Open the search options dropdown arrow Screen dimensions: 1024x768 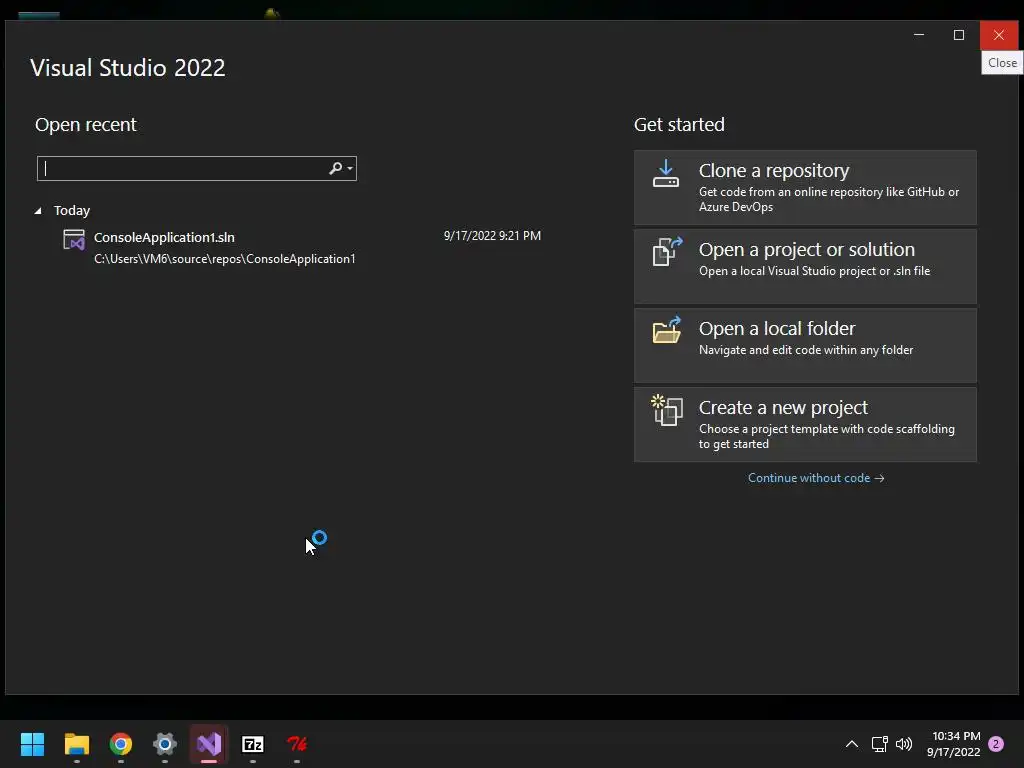[x=350, y=168]
